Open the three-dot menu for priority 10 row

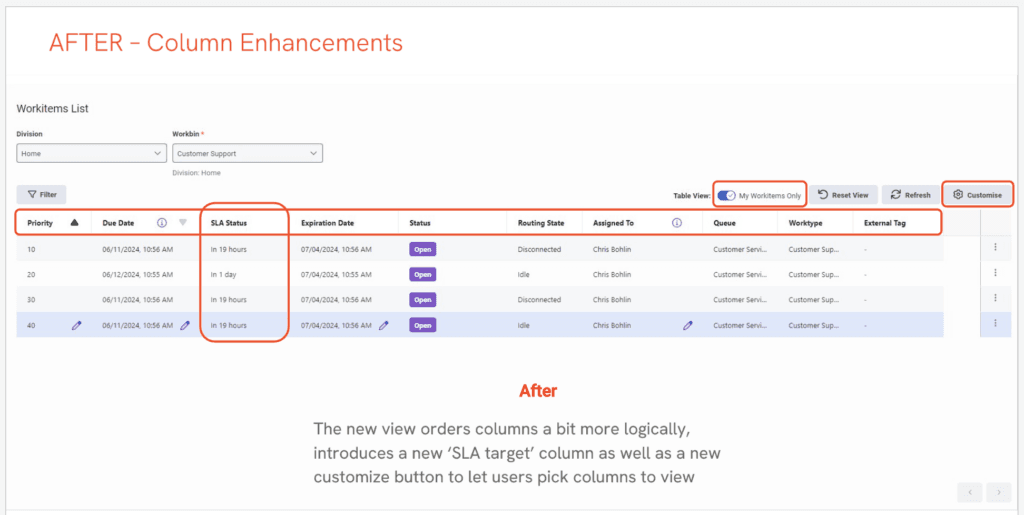(x=995, y=249)
